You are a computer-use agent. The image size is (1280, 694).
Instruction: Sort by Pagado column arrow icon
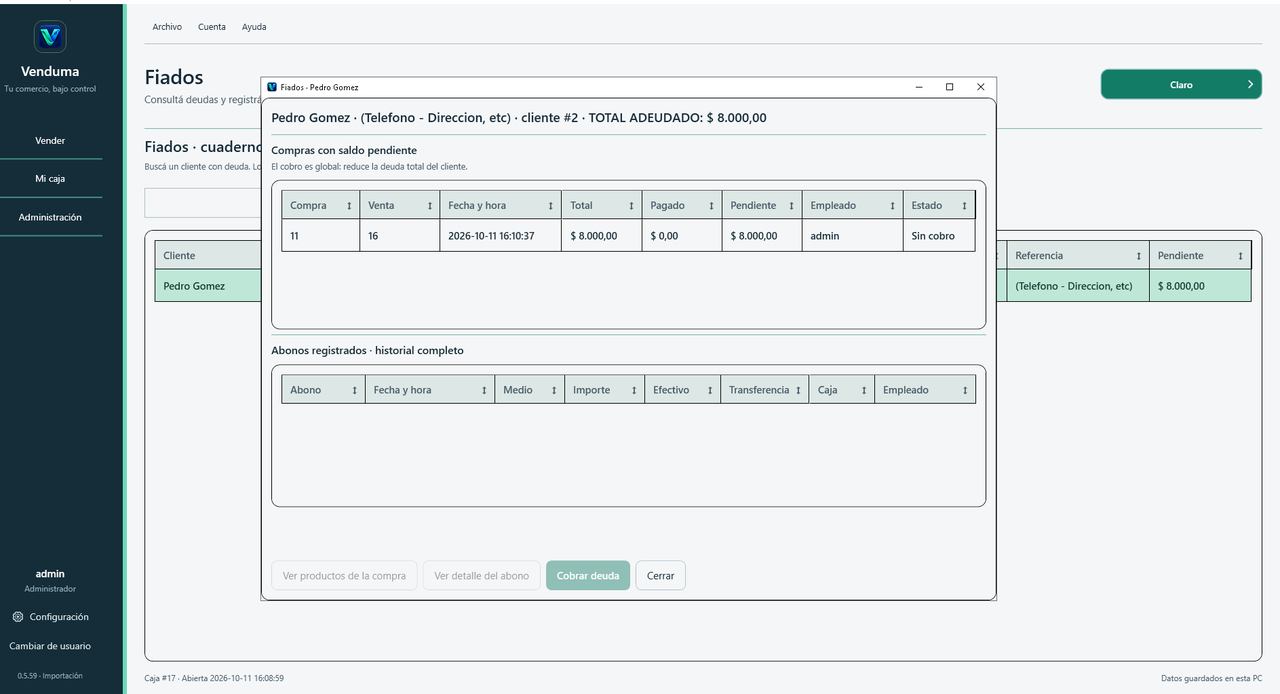point(711,206)
